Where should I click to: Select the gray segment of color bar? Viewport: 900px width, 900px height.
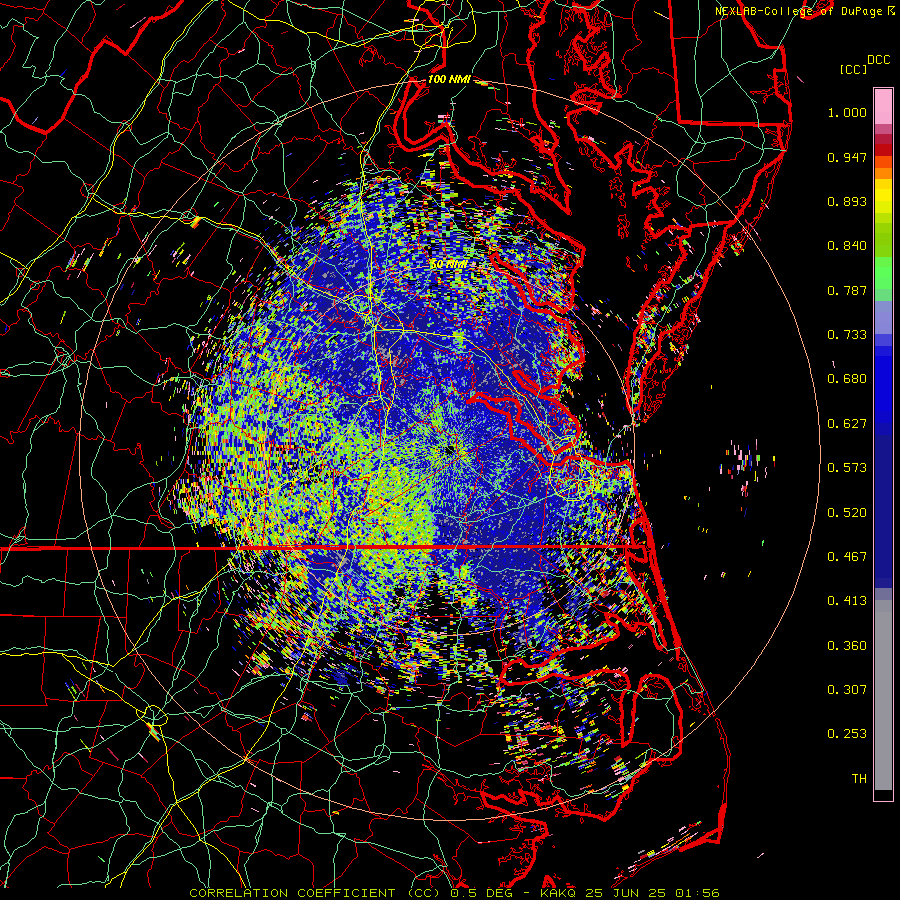point(883,695)
